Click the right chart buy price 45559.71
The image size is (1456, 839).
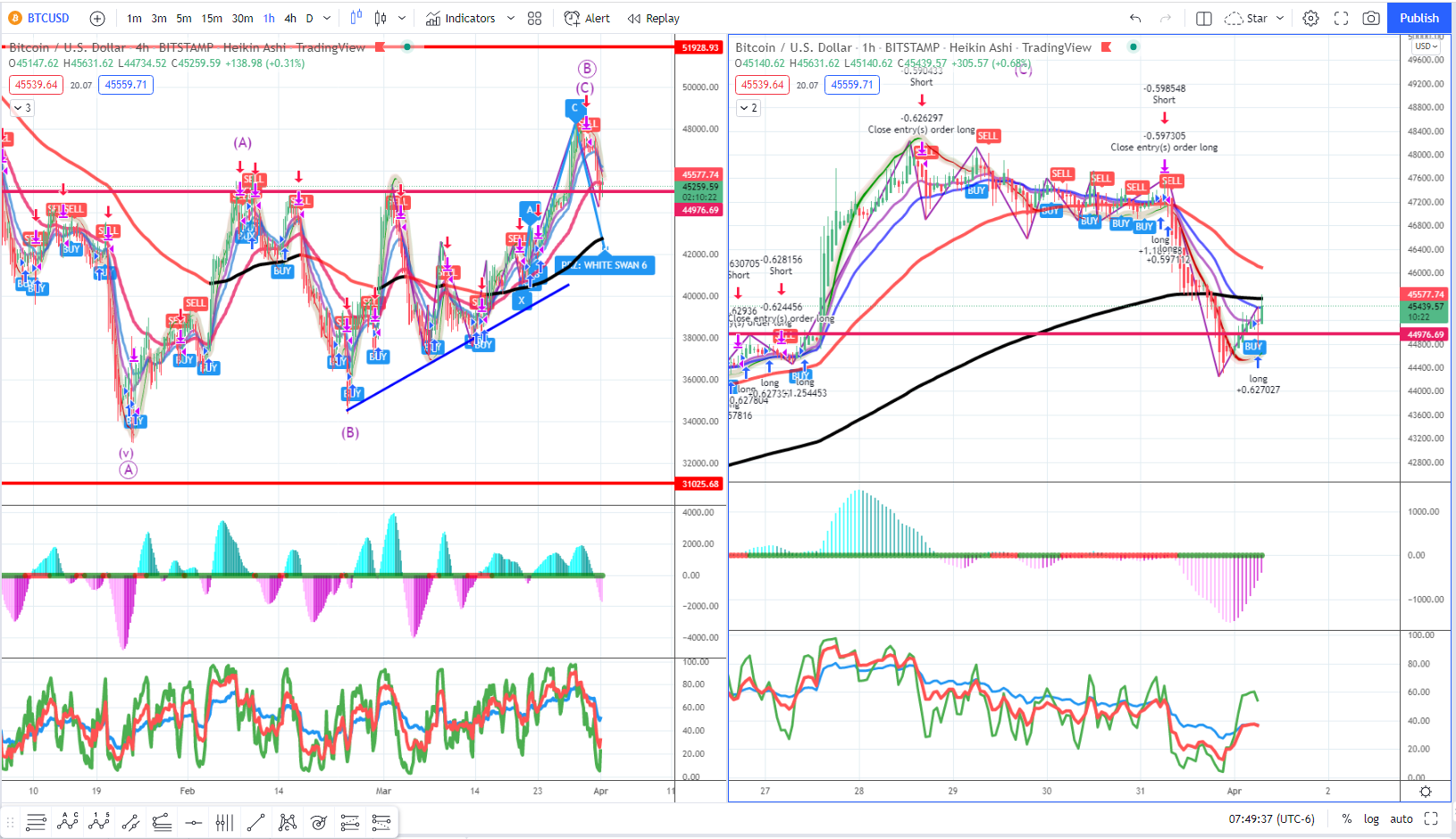click(x=852, y=85)
